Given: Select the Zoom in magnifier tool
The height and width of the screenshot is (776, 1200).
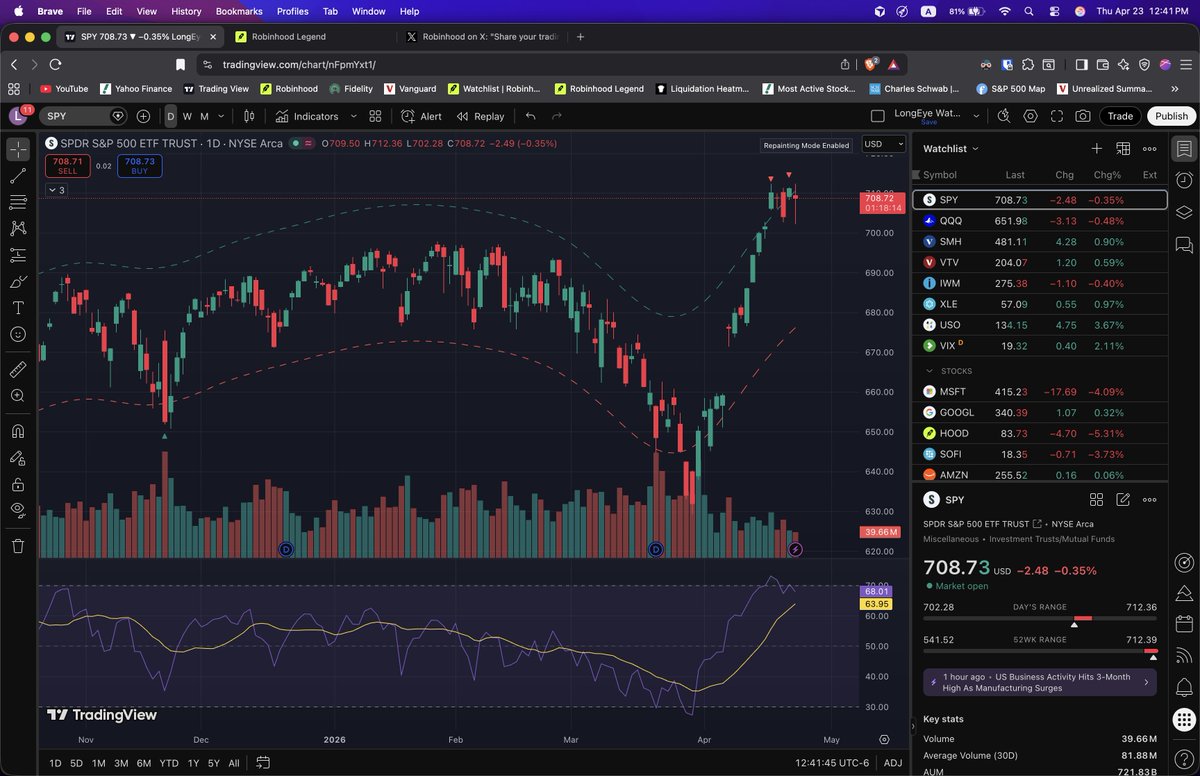Looking at the screenshot, I should [18, 396].
